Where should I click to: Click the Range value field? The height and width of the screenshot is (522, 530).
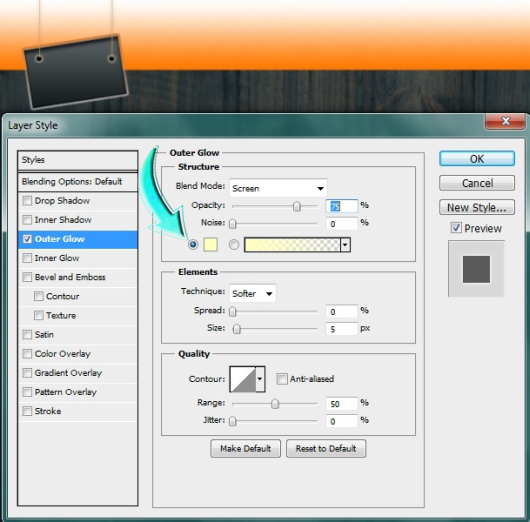coord(341,404)
